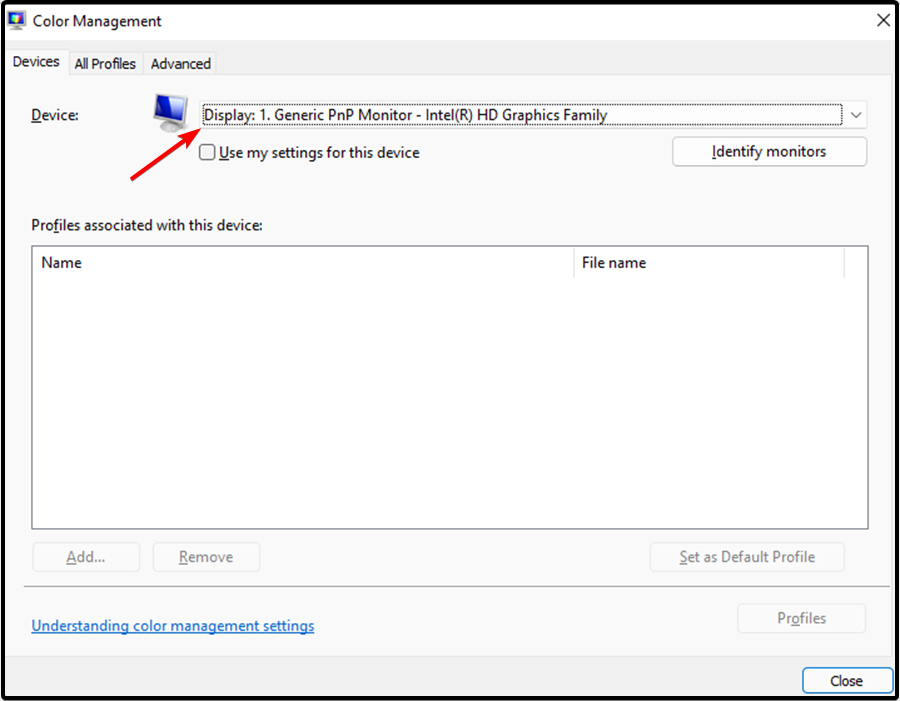Enable 'Use my settings for this device'
This screenshot has height=701, width=900.
point(207,152)
